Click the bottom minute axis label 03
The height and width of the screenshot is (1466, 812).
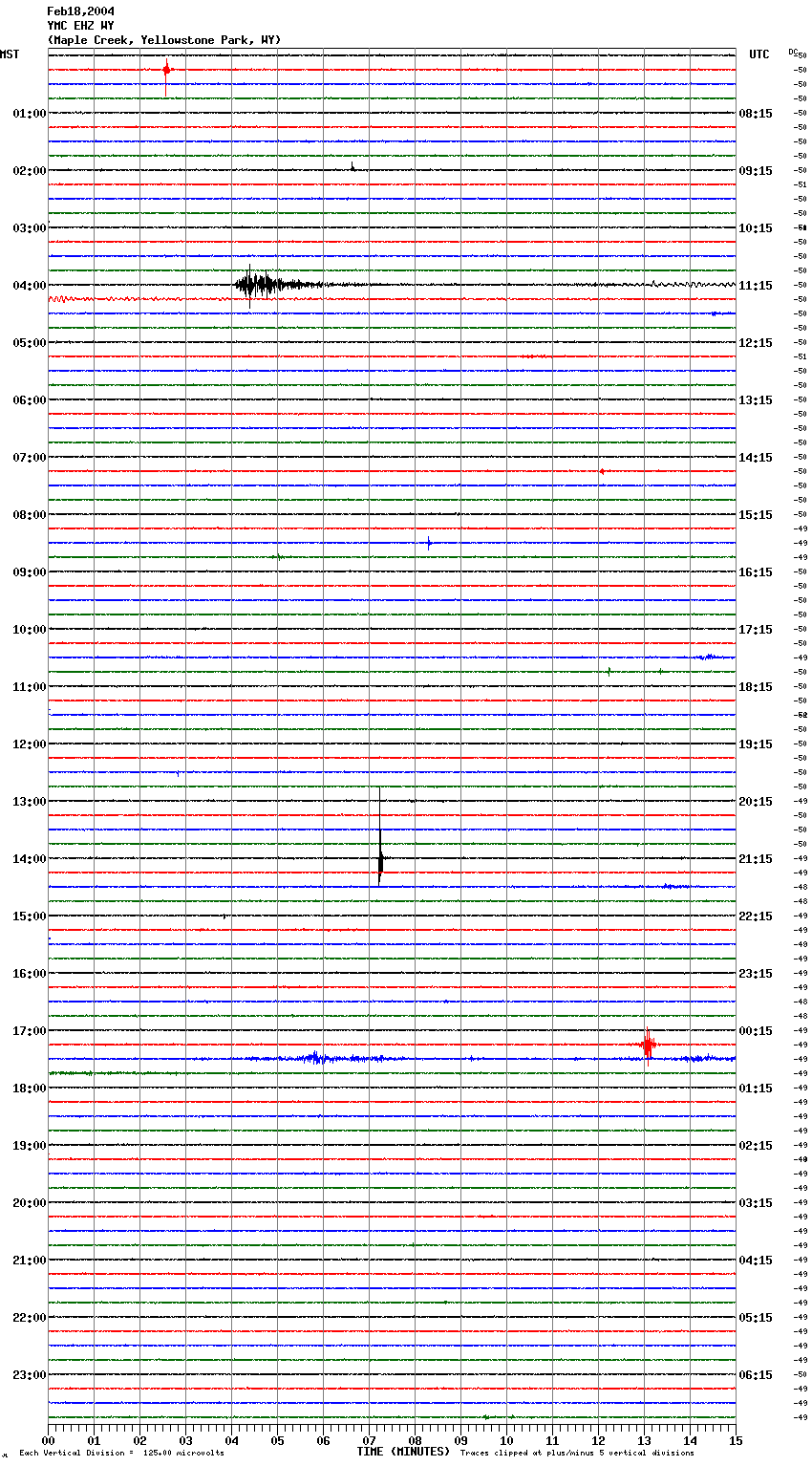coord(185,1440)
